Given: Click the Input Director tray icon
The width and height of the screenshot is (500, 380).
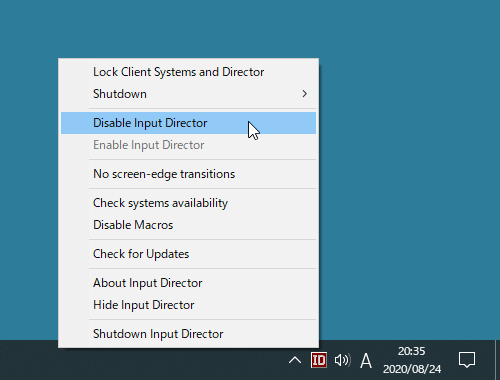Looking at the screenshot, I should [319, 360].
